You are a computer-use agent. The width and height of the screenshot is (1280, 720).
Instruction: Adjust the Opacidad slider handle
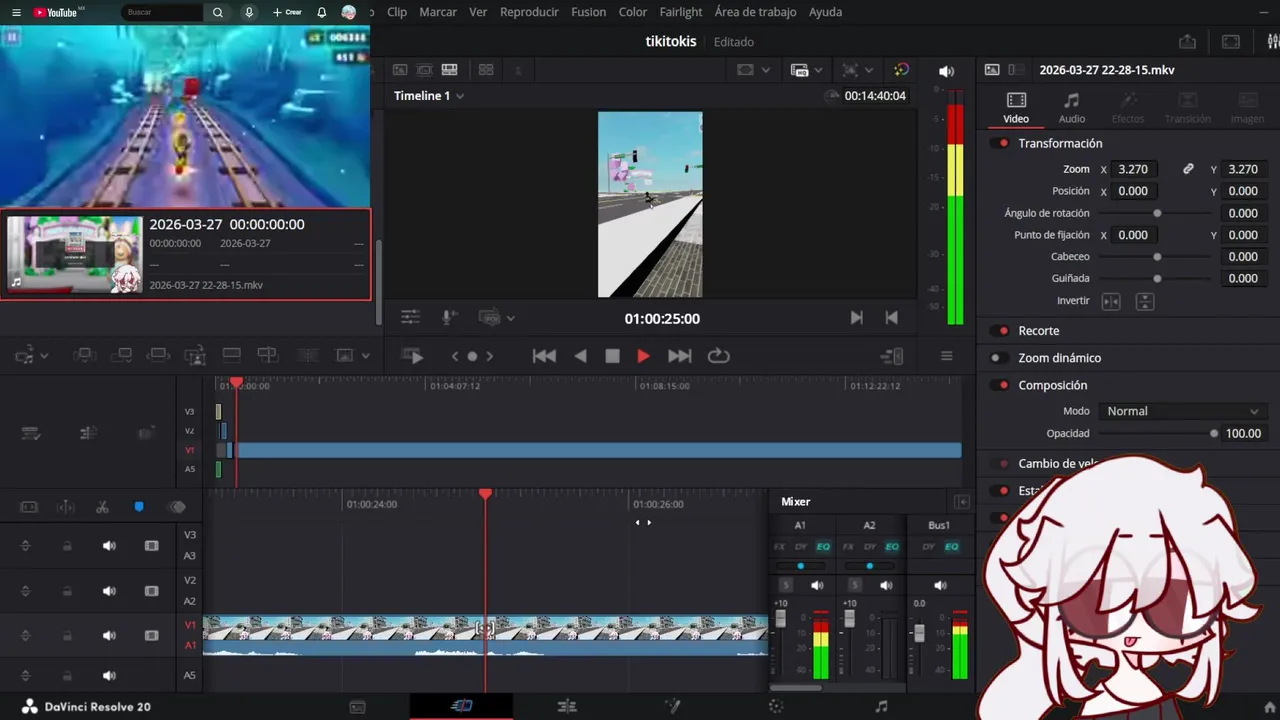click(x=1214, y=433)
